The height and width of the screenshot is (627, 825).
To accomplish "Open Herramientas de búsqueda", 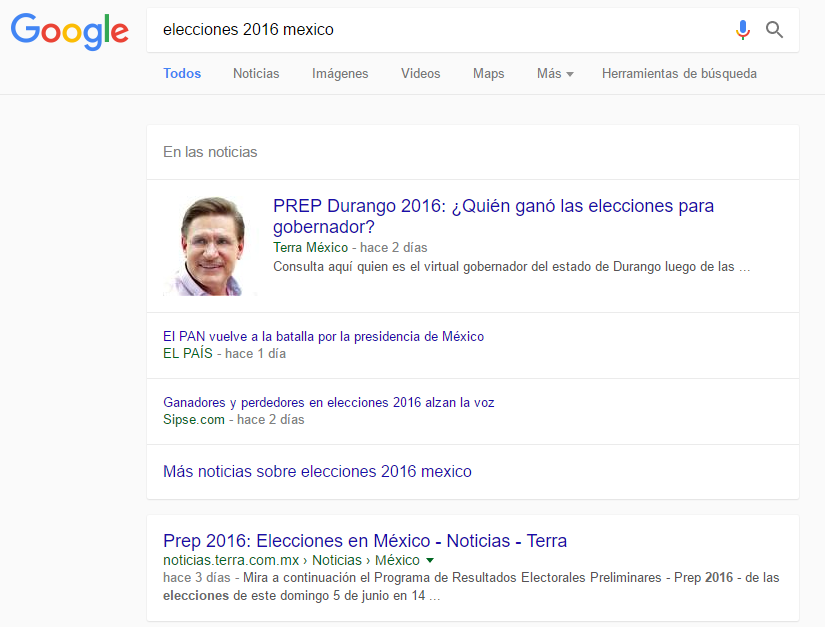I will coord(679,74).
